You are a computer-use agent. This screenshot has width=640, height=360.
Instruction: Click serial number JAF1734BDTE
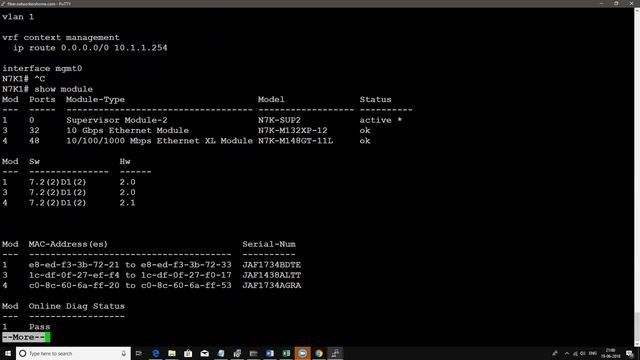(272, 264)
